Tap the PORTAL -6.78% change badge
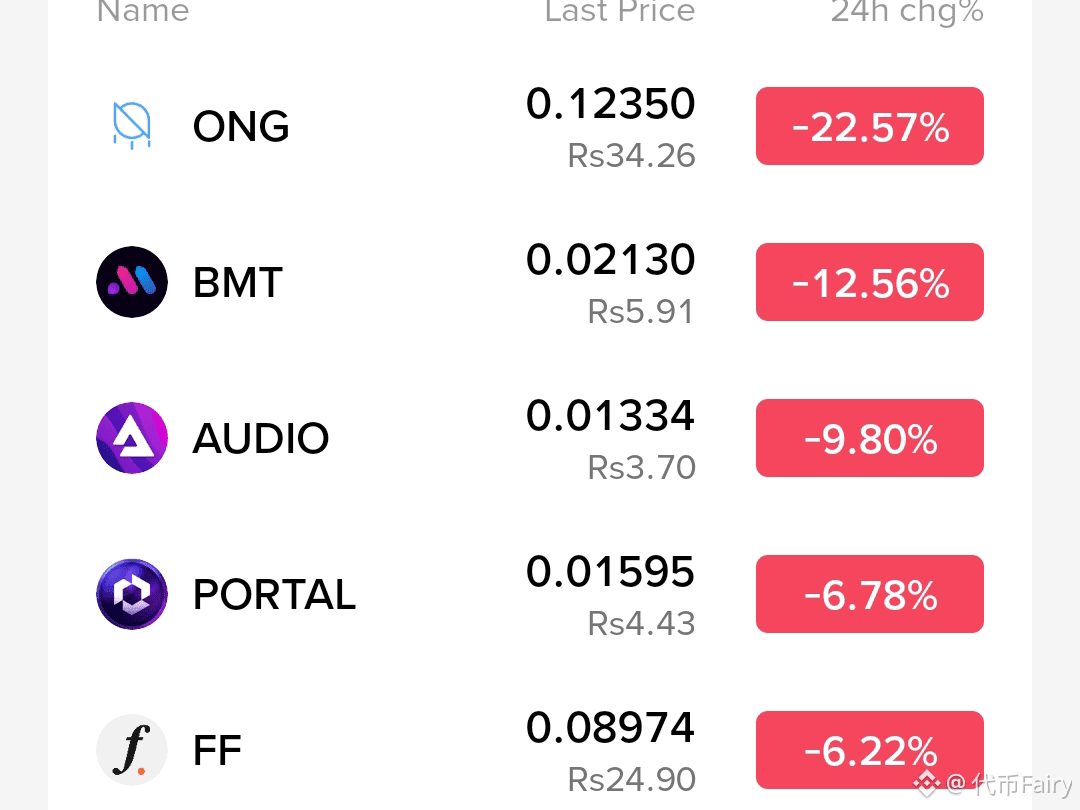This screenshot has width=1080, height=810. click(870, 594)
